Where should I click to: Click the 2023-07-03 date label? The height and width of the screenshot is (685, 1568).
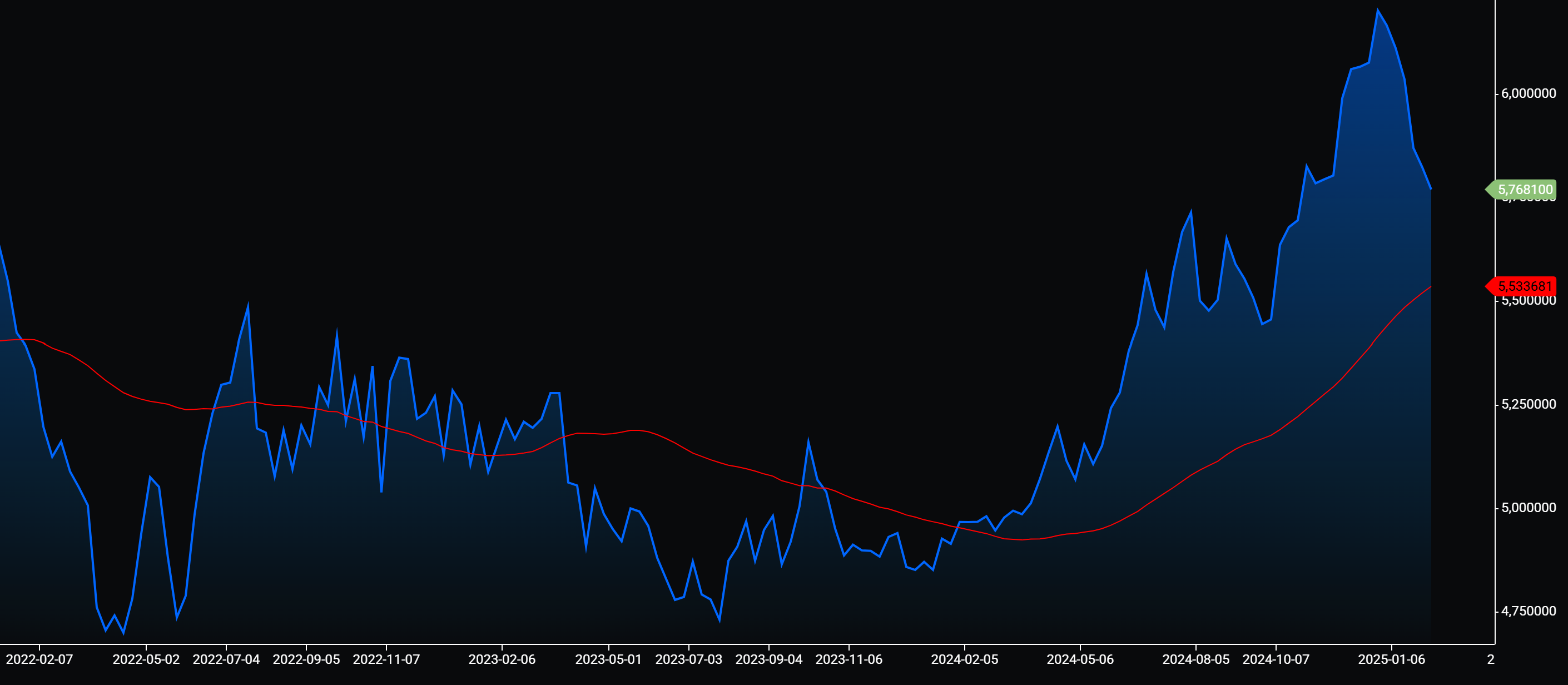tap(689, 659)
